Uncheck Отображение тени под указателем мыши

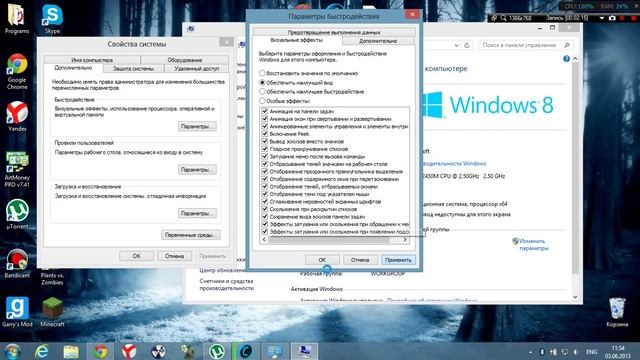264,194
